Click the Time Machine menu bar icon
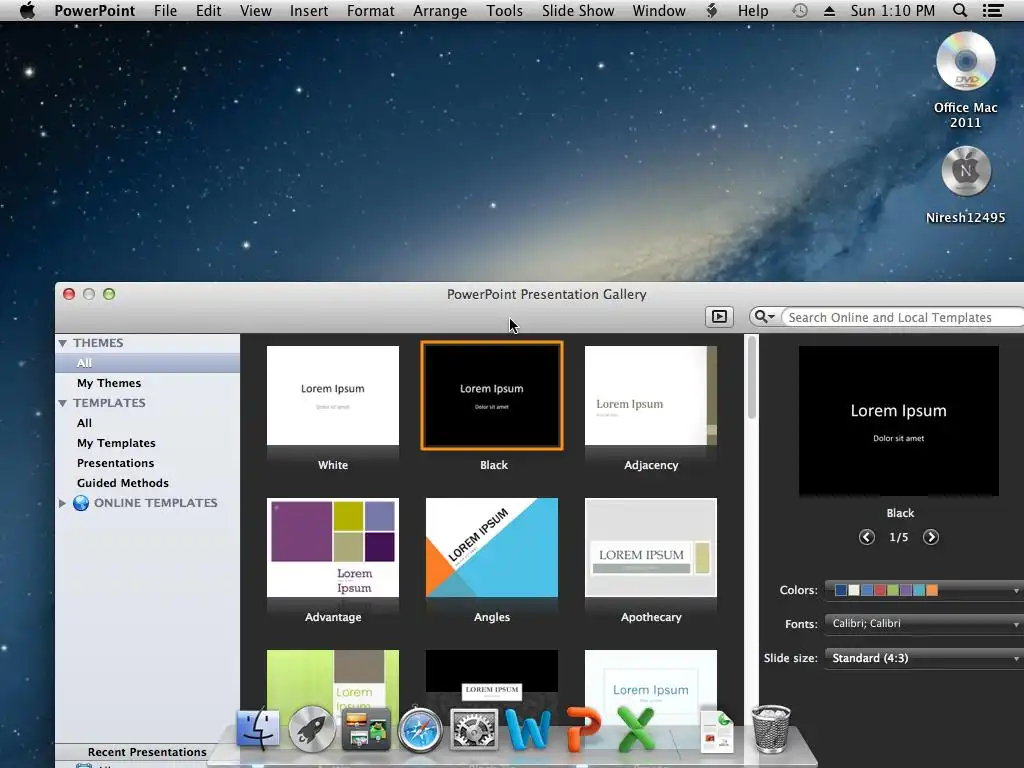Screen dimensions: 1024x768 pos(799,10)
